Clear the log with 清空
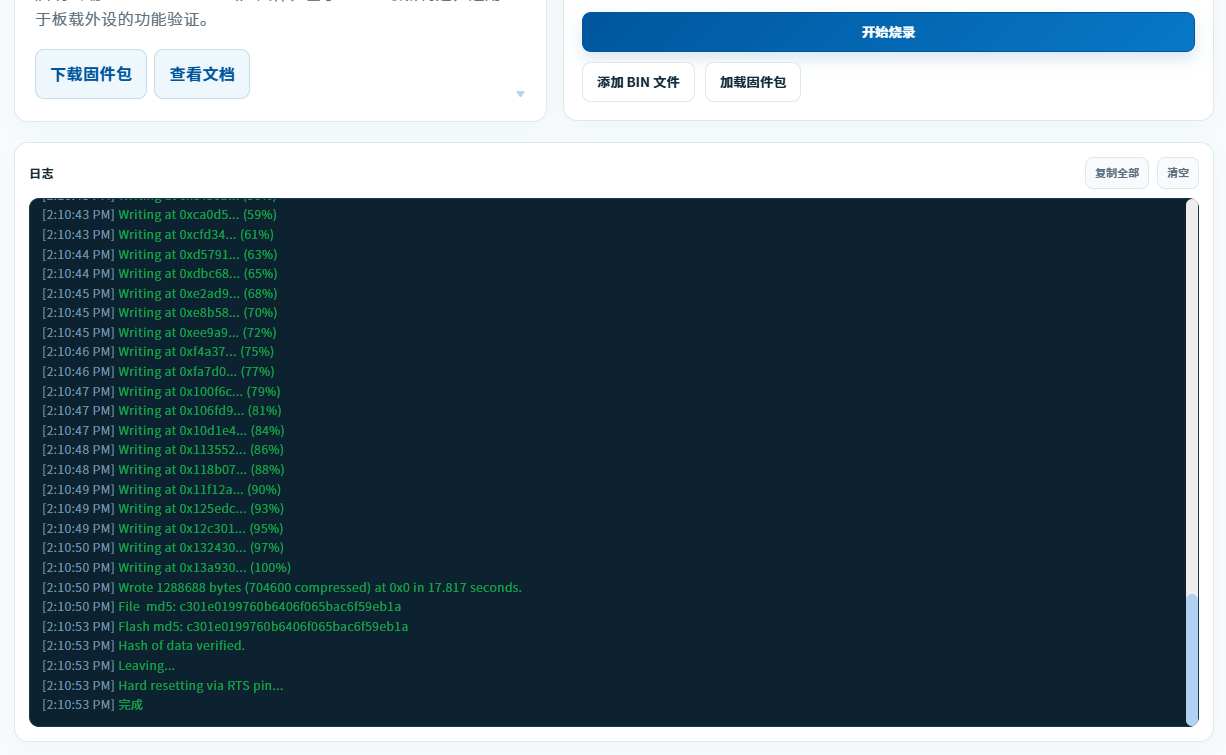1226x755 pixels. pos(1178,173)
